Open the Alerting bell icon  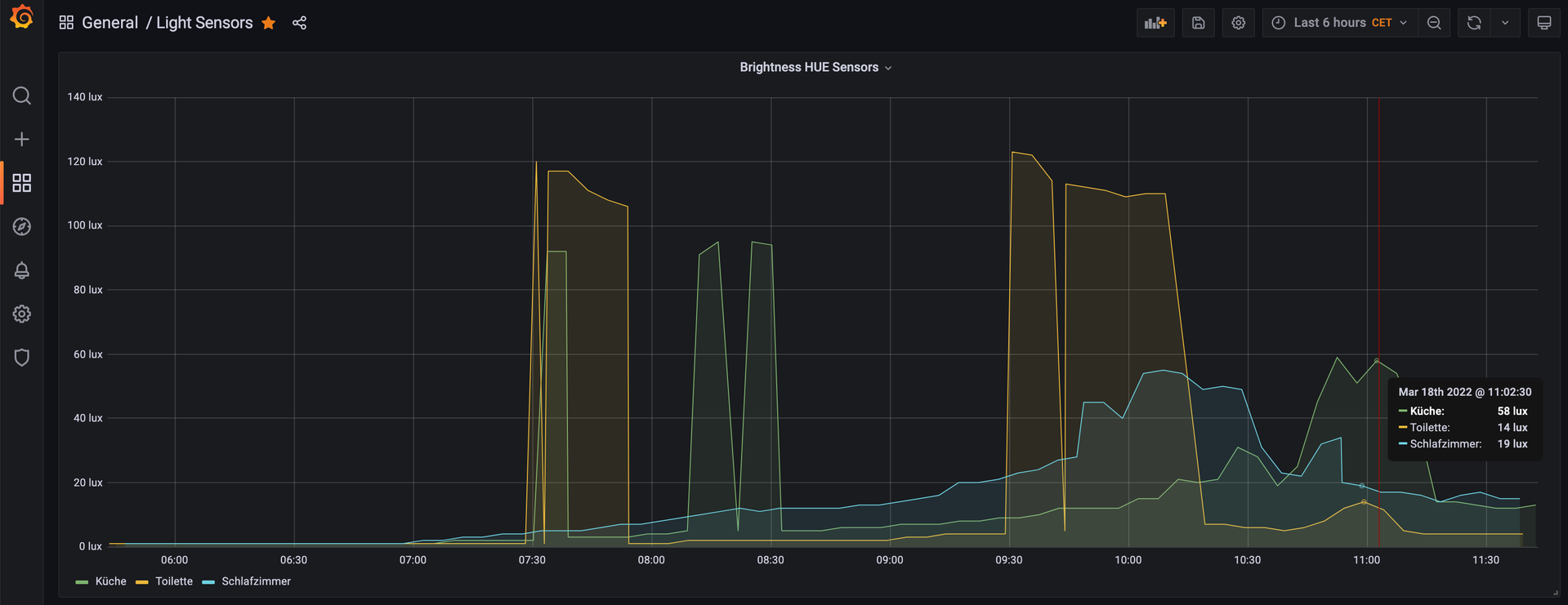tap(22, 270)
